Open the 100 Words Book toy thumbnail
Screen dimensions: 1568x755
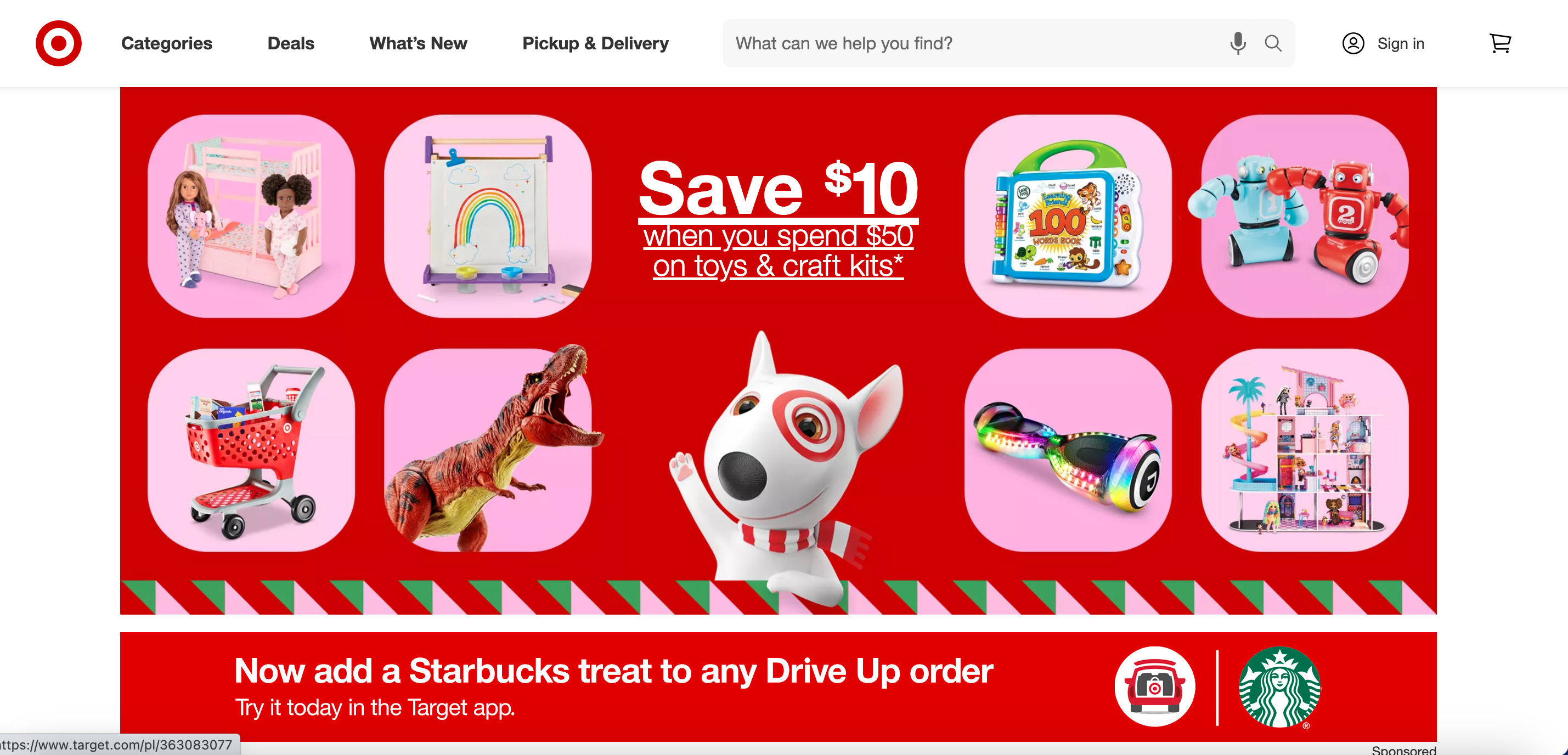[x=1068, y=216]
